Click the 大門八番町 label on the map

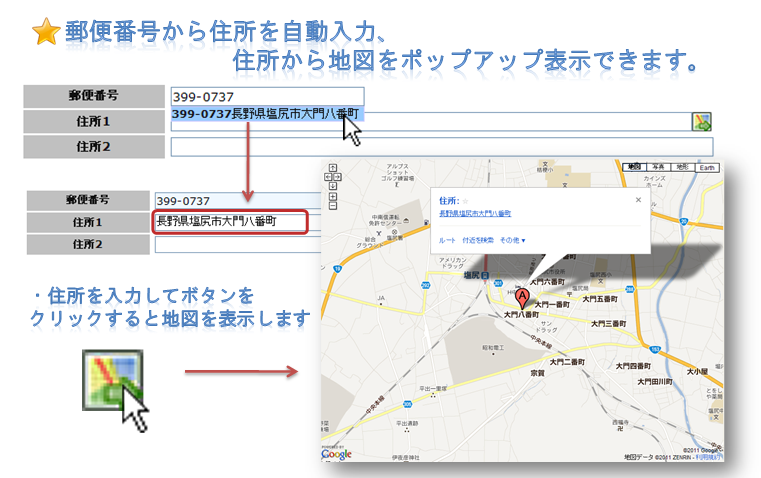coord(521,314)
